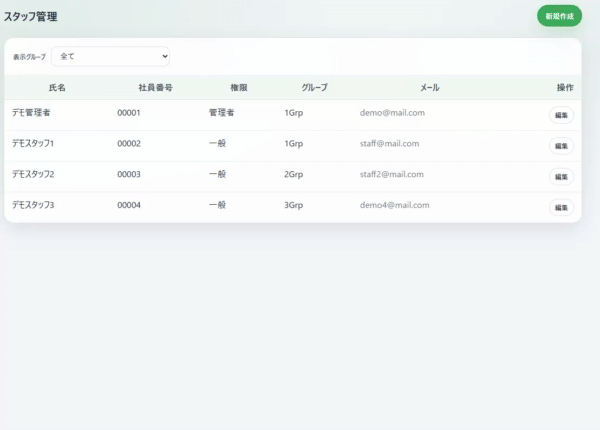Click email demo@mail.com
Viewport: 600px width, 430px height.
[x=392, y=113]
